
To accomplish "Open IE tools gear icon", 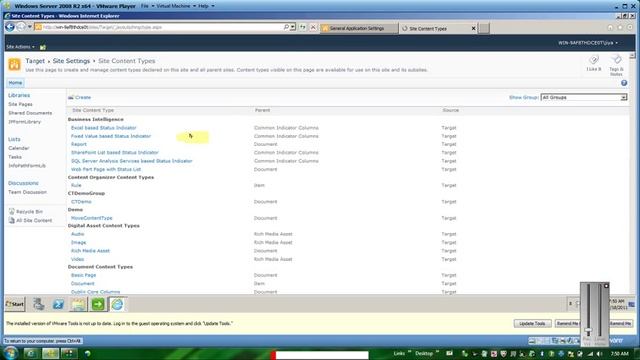I will (x=630, y=27).
